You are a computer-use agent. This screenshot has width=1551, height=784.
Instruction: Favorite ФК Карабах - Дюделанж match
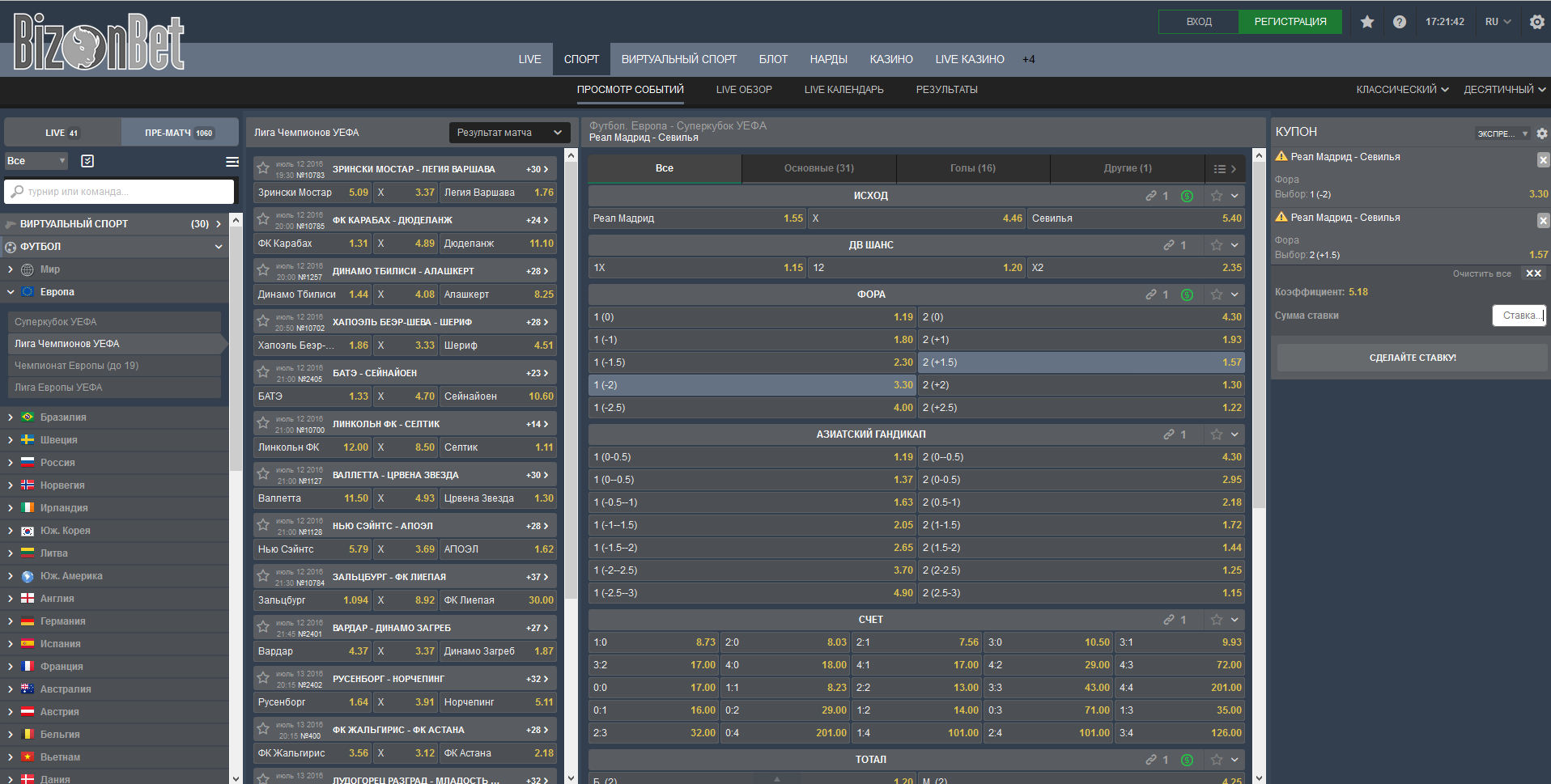click(x=263, y=219)
